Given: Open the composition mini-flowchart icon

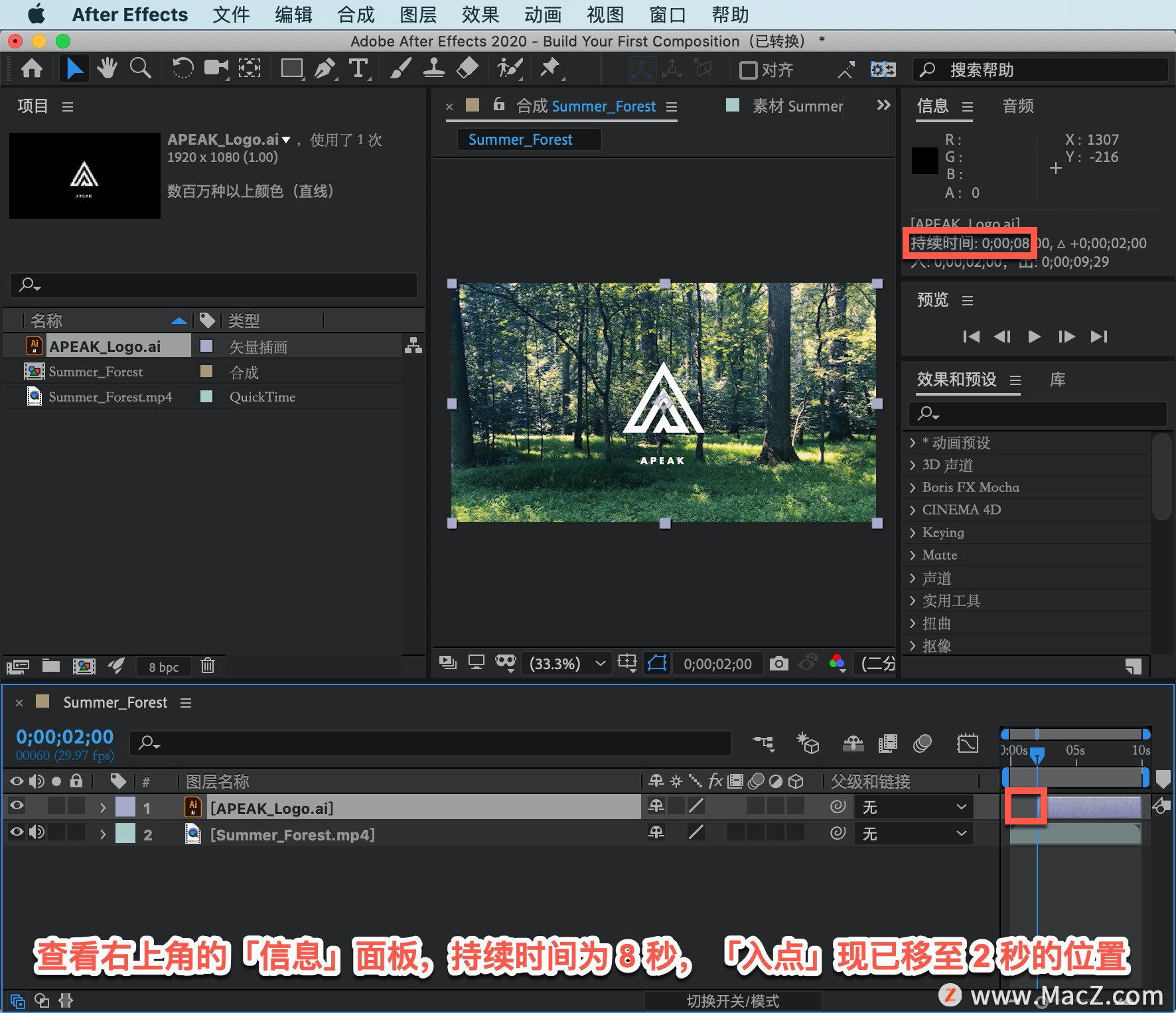Looking at the screenshot, I should tap(763, 743).
